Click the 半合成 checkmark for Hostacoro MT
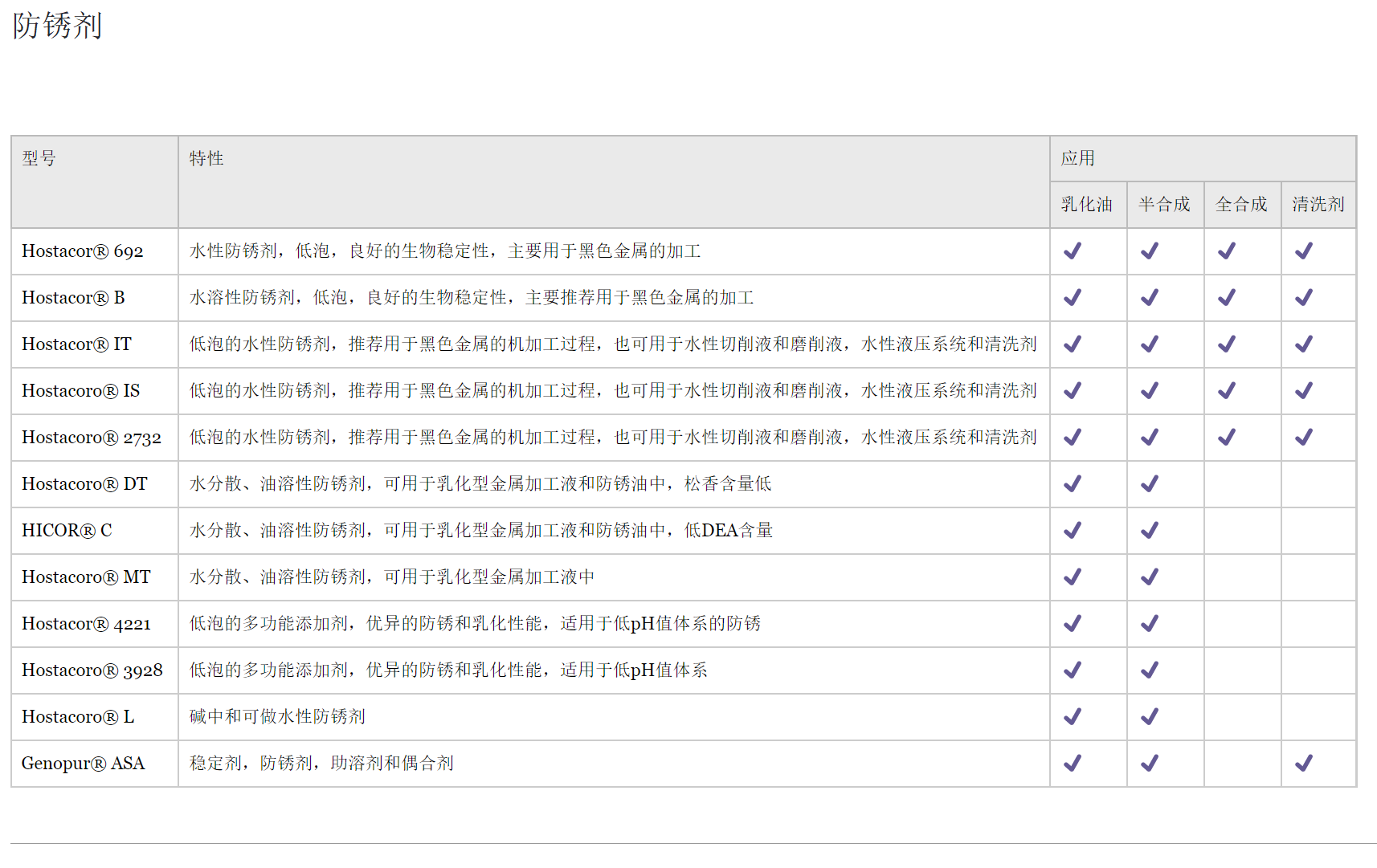The width and height of the screenshot is (1377, 868). coord(1150,577)
